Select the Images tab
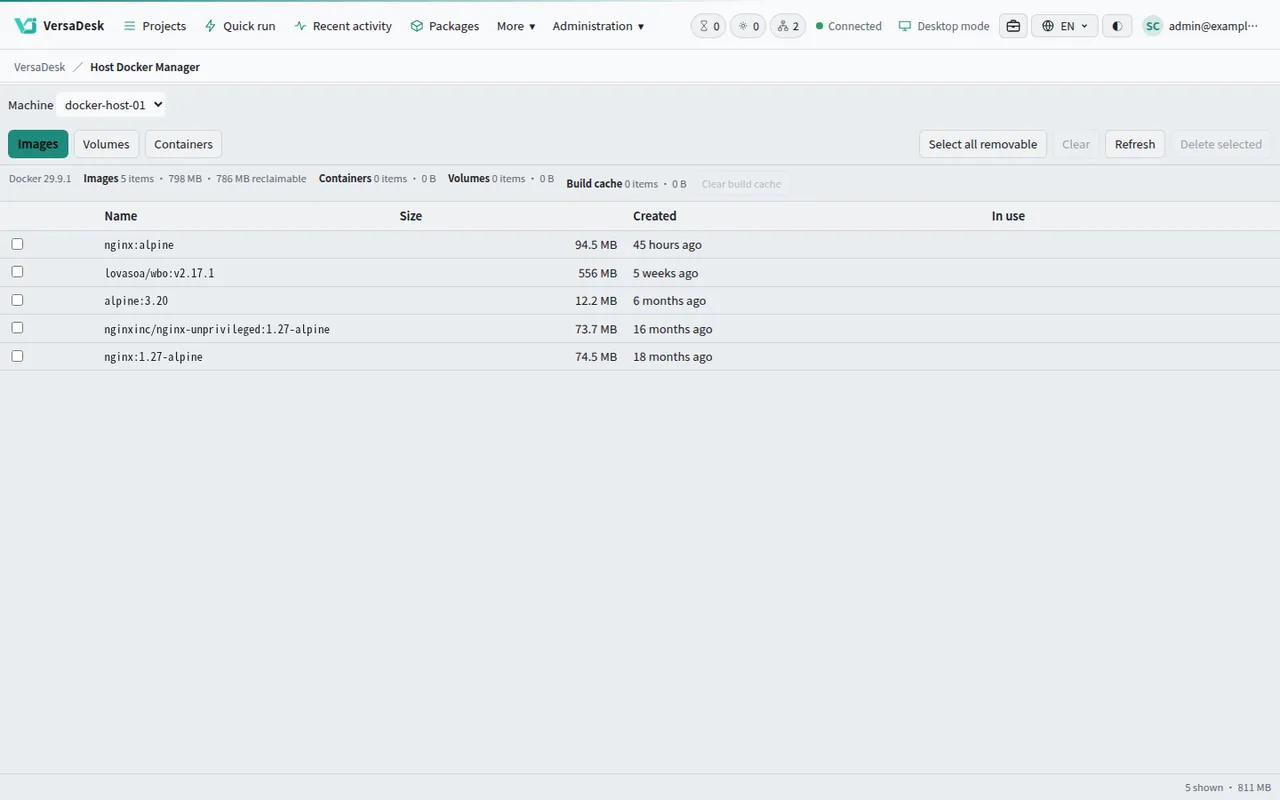This screenshot has height=800, width=1280. point(38,144)
